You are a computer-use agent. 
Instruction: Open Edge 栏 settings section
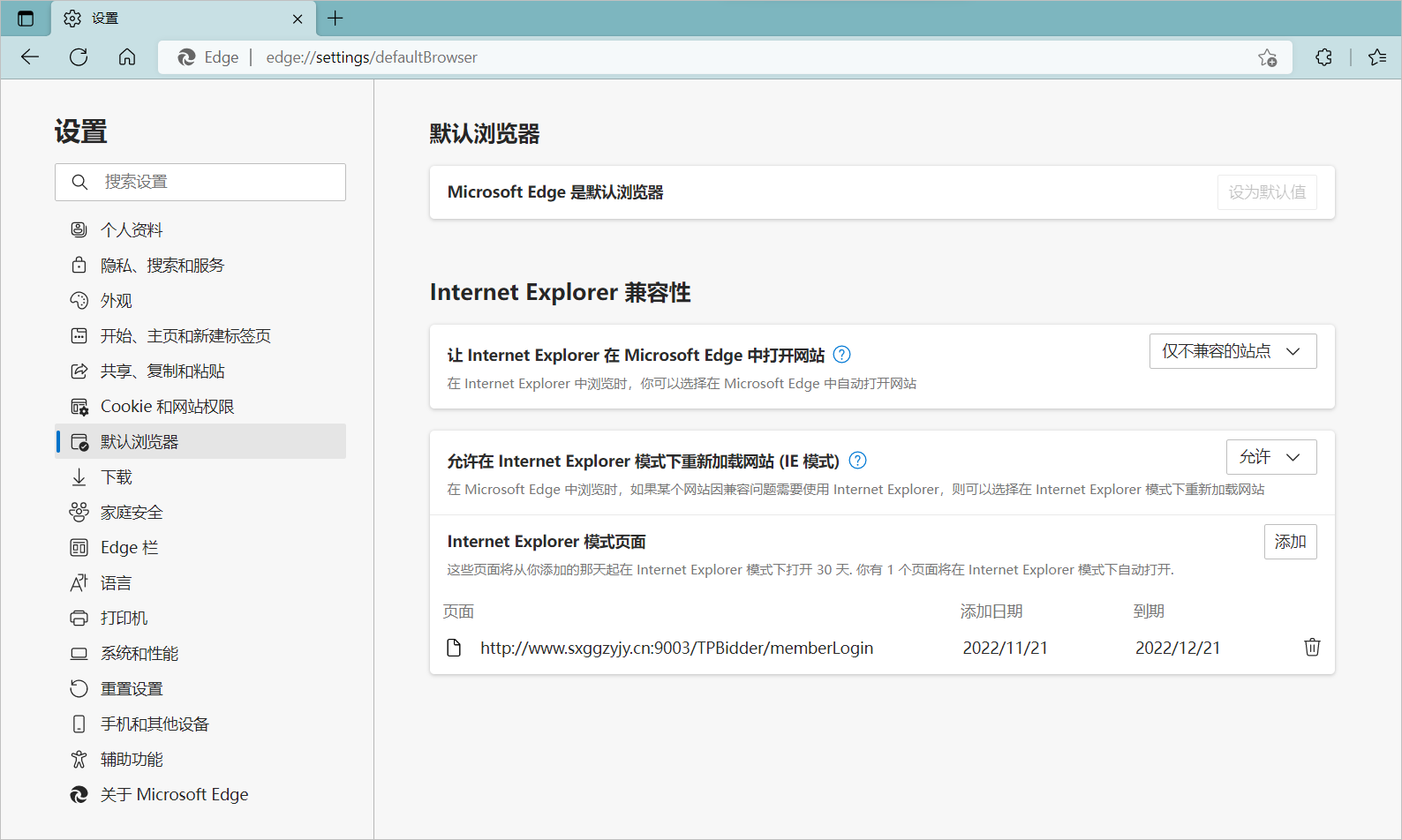tap(200, 547)
